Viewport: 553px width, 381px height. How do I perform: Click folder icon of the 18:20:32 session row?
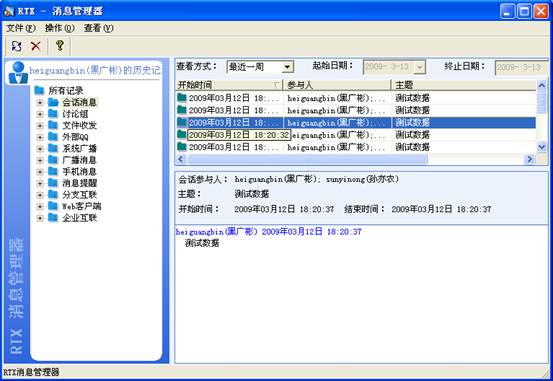click(x=182, y=134)
